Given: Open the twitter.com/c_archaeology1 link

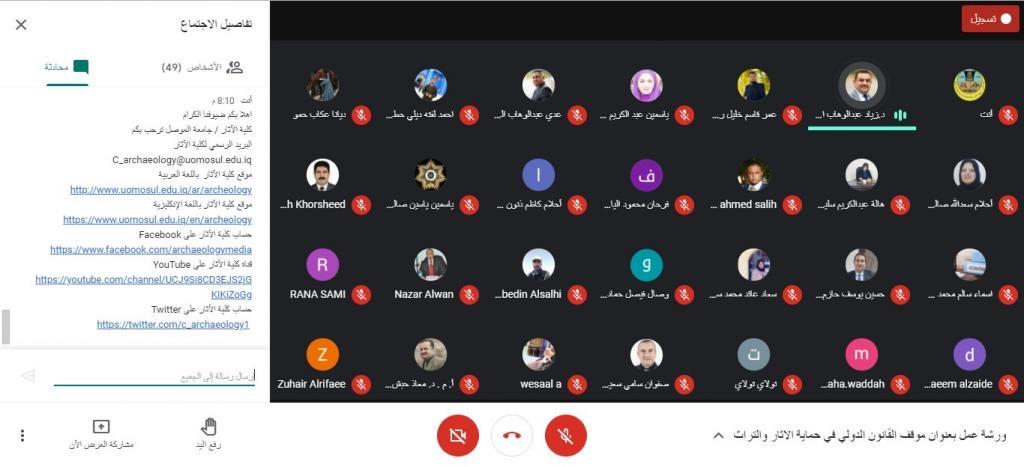Looking at the screenshot, I should (x=173, y=324).
